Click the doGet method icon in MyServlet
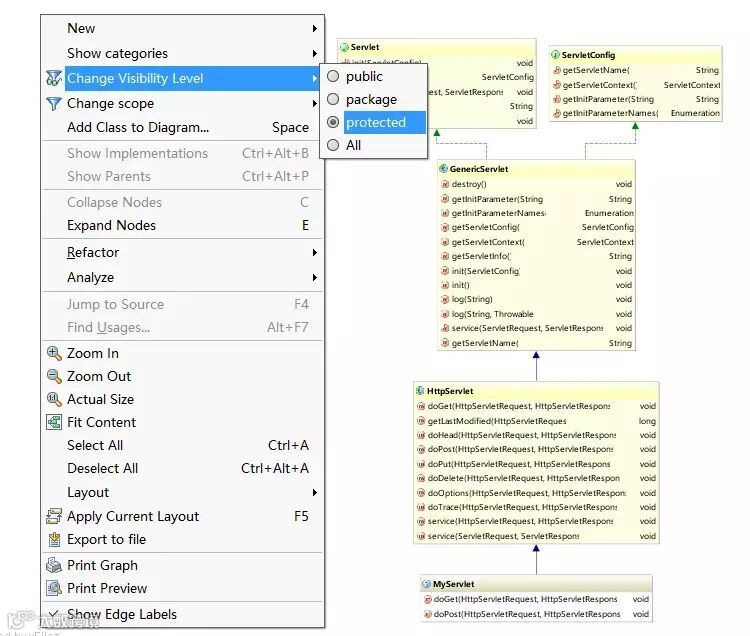Image resolution: width=750 pixels, height=636 pixels. (428, 599)
